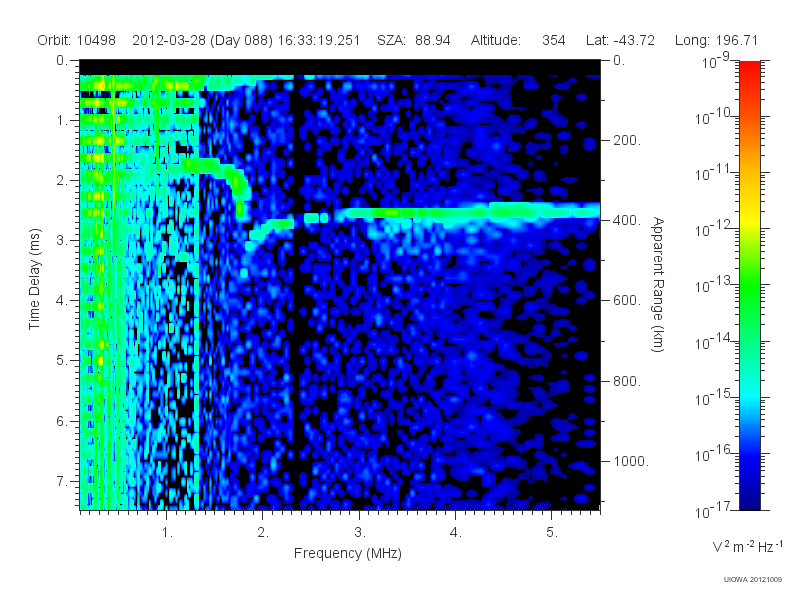The height and width of the screenshot is (600, 800).
Task: Click the colorbar units label 'V² m⁻² Hz⁻¹'
Action: point(747,546)
